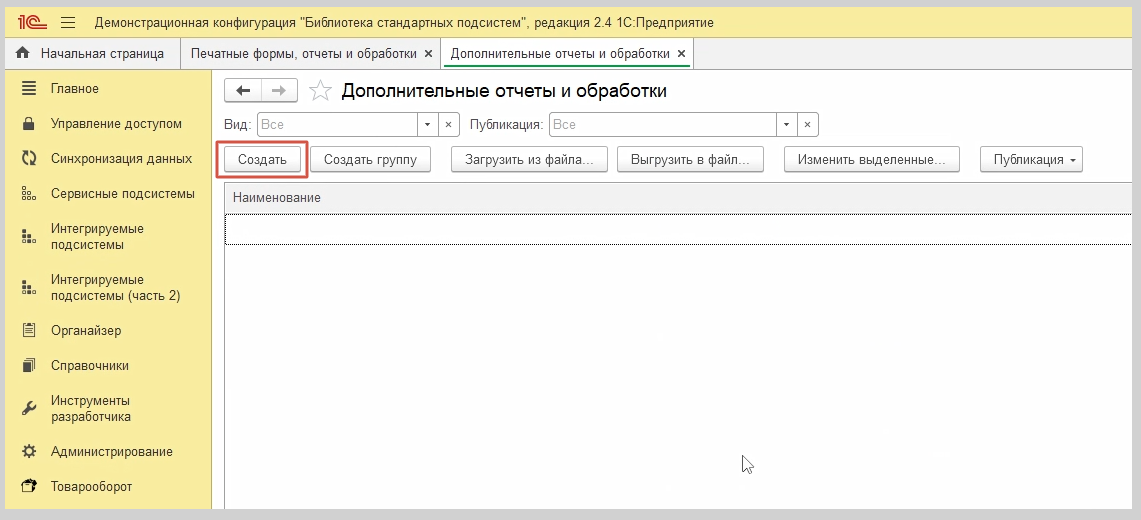The width and height of the screenshot is (1141, 520).
Task: Expand the Вид dropdown list
Action: click(x=427, y=124)
